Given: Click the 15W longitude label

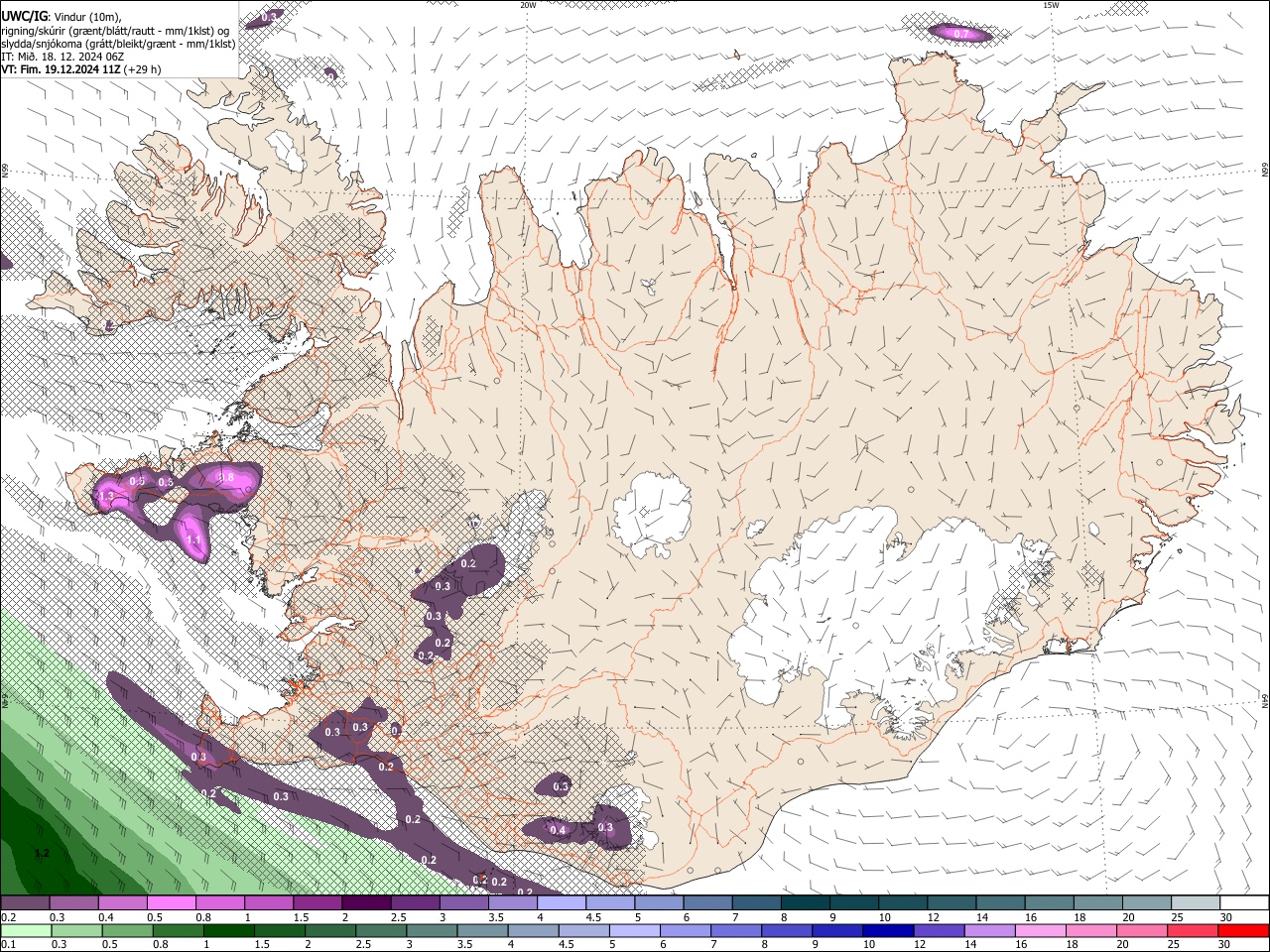Looking at the screenshot, I should [x=1051, y=5].
